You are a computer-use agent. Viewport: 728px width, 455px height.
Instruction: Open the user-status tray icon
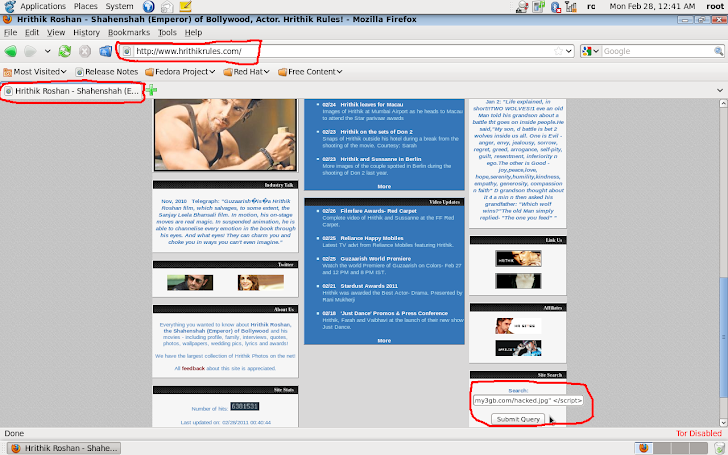pos(522,6)
